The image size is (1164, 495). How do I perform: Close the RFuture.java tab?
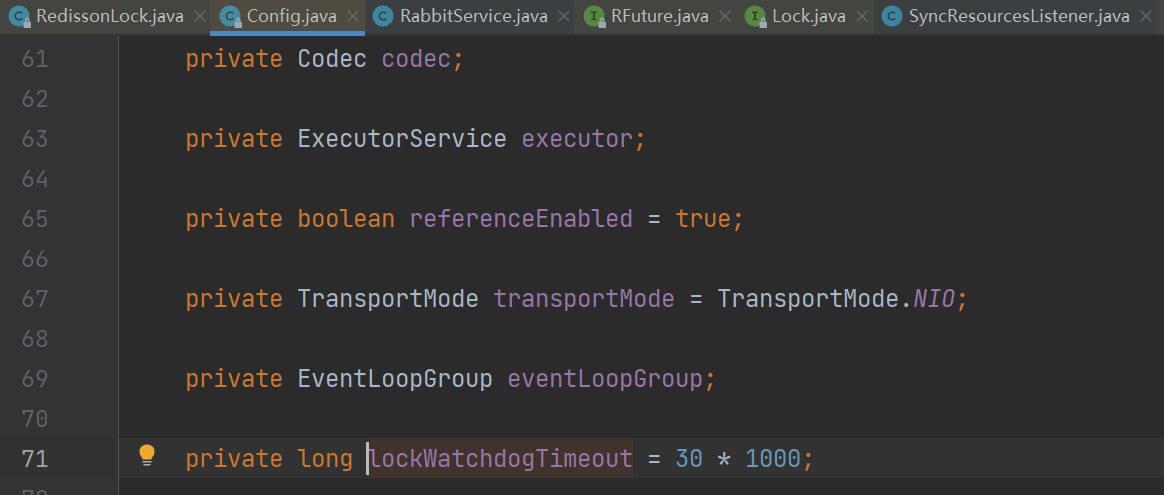(x=726, y=16)
